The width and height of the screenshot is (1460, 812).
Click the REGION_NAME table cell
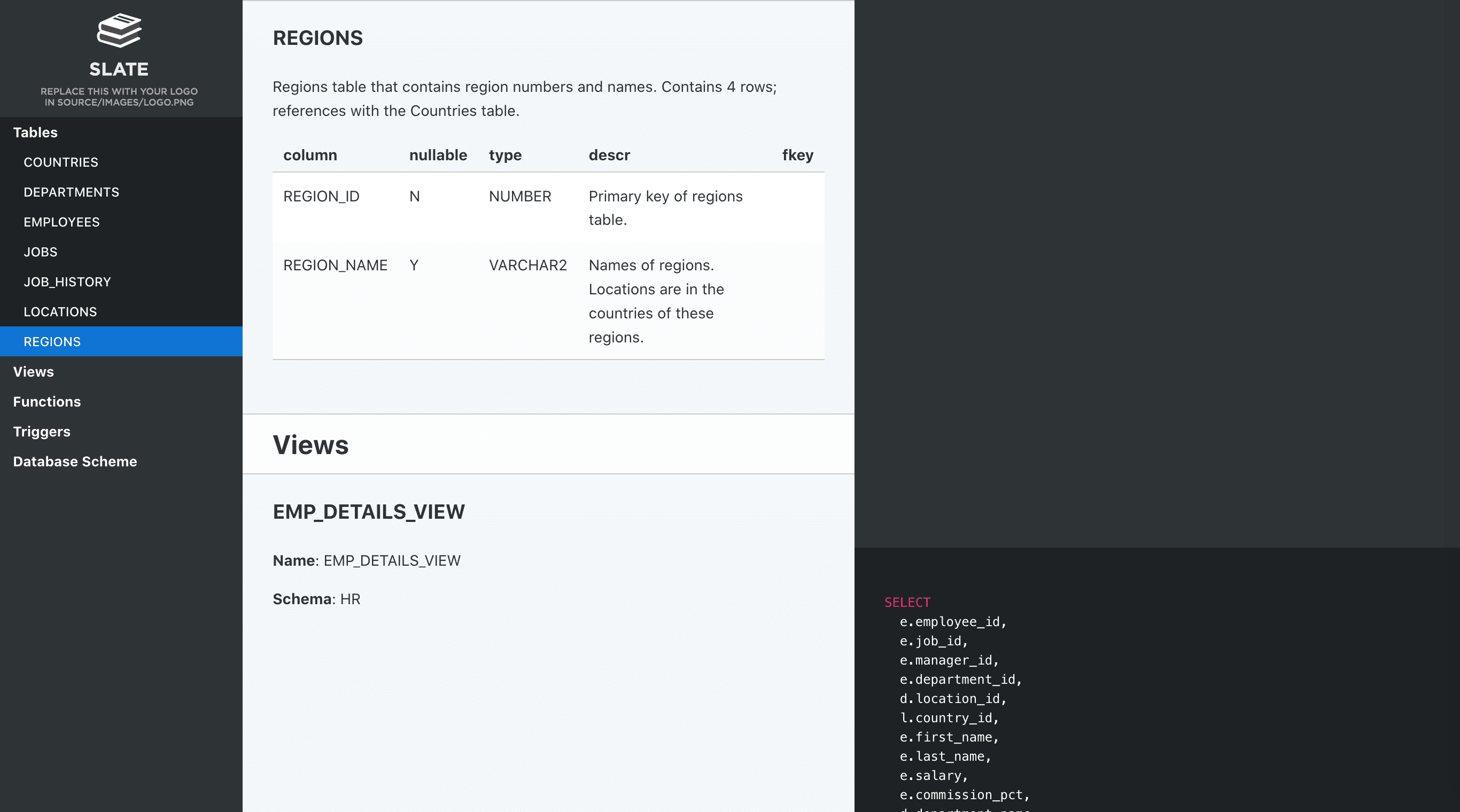(335, 265)
